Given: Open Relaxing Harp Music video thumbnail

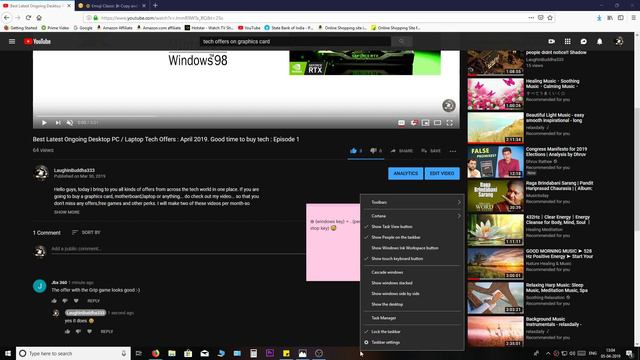Looking at the screenshot, I should tap(496, 298).
